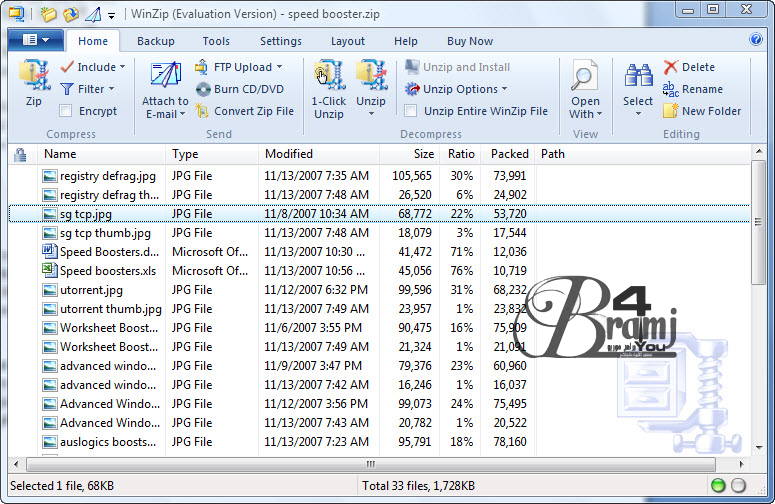The height and width of the screenshot is (504, 775).
Task: Open the Layout tab
Action: coord(347,41)
